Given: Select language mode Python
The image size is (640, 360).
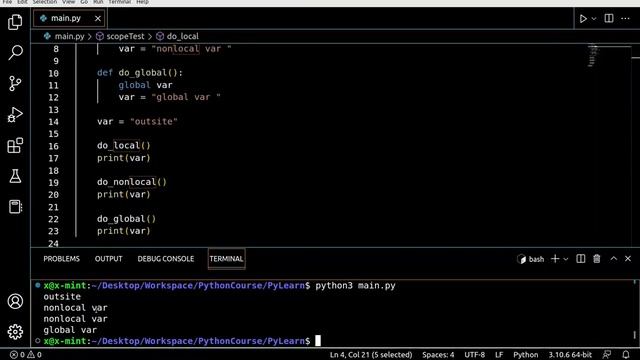Looking at the screenshot, I should pyautogui.click(x=525, y=355).
